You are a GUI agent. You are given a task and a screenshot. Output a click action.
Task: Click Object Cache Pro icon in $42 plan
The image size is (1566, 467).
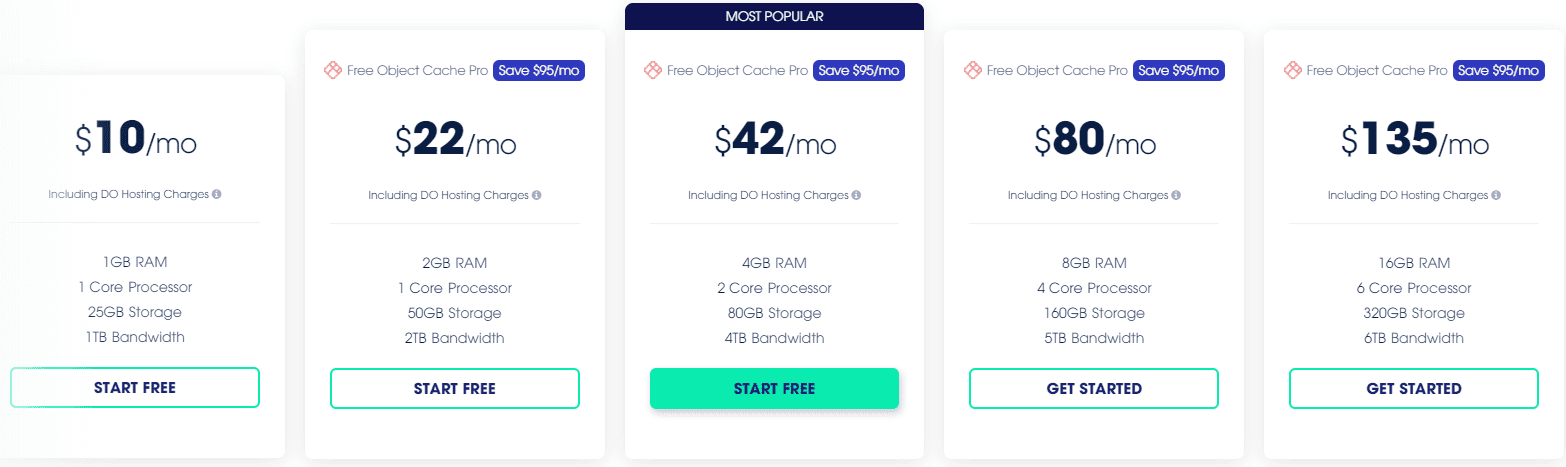[x=653, y=70]
